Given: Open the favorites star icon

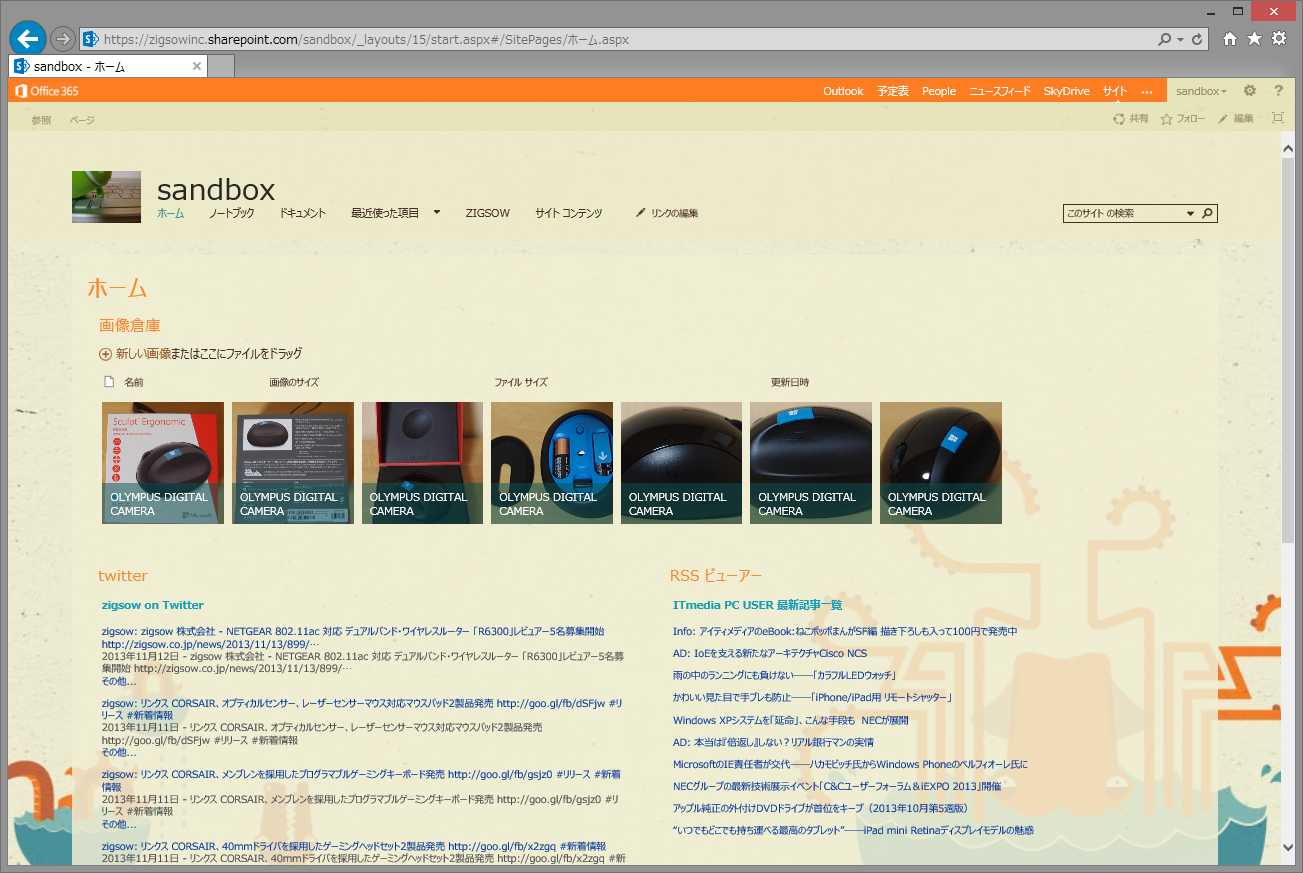Looking at the screenshot, I should [x=1254, y=39].
